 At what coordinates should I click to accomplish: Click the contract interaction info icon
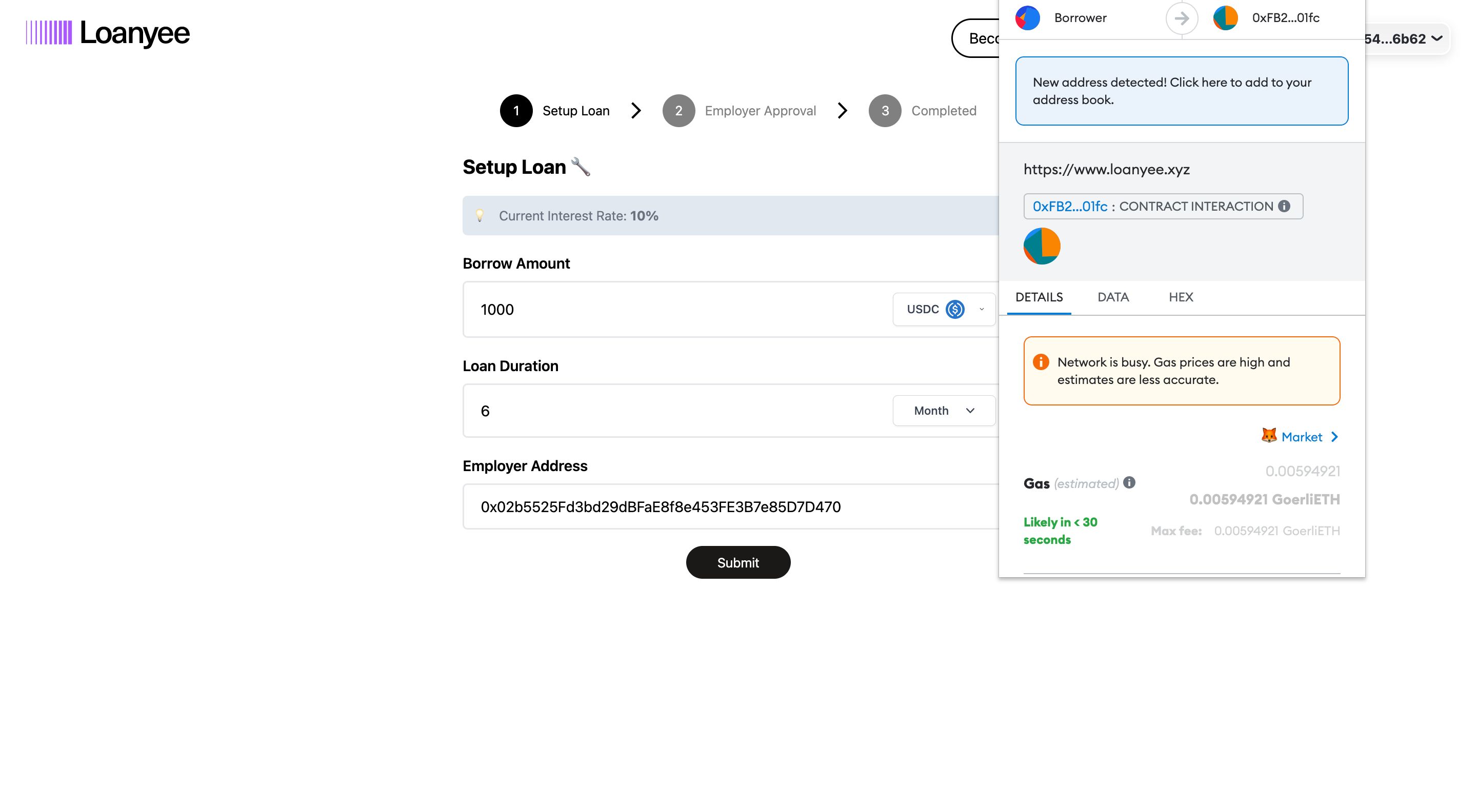click(1286, 206)
